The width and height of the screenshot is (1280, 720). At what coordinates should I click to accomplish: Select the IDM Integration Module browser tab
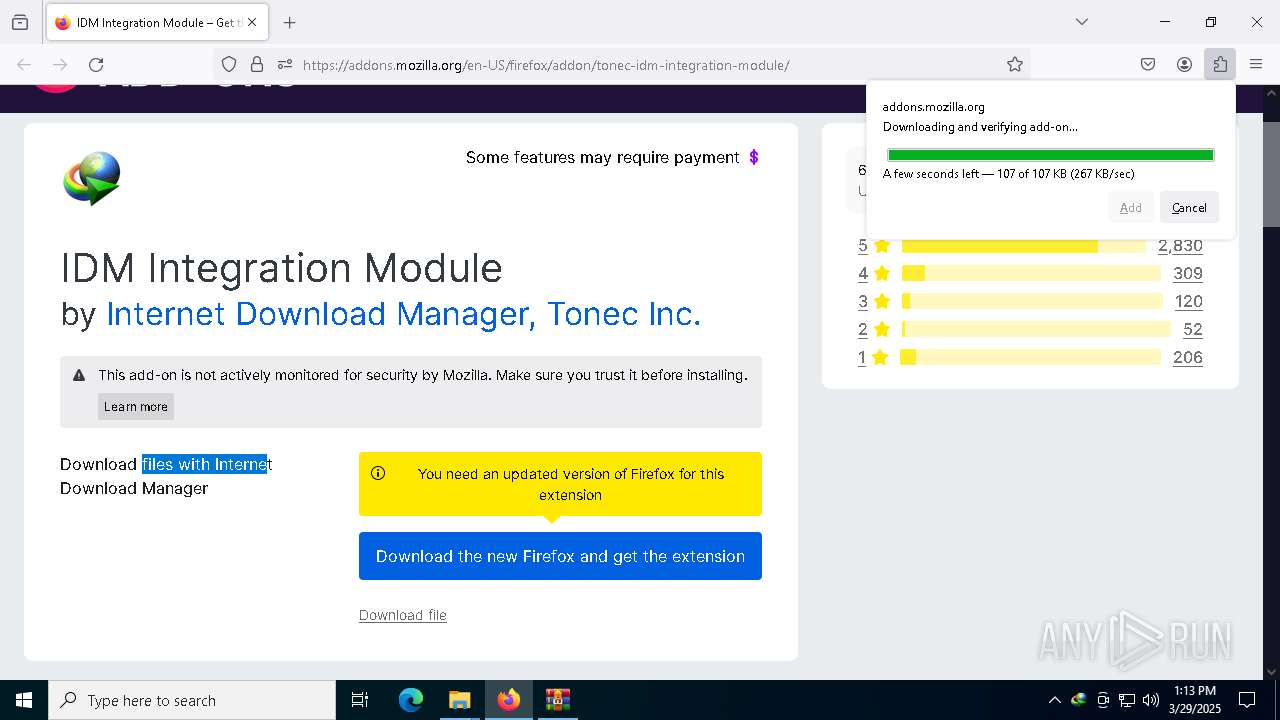coord(156,22)
